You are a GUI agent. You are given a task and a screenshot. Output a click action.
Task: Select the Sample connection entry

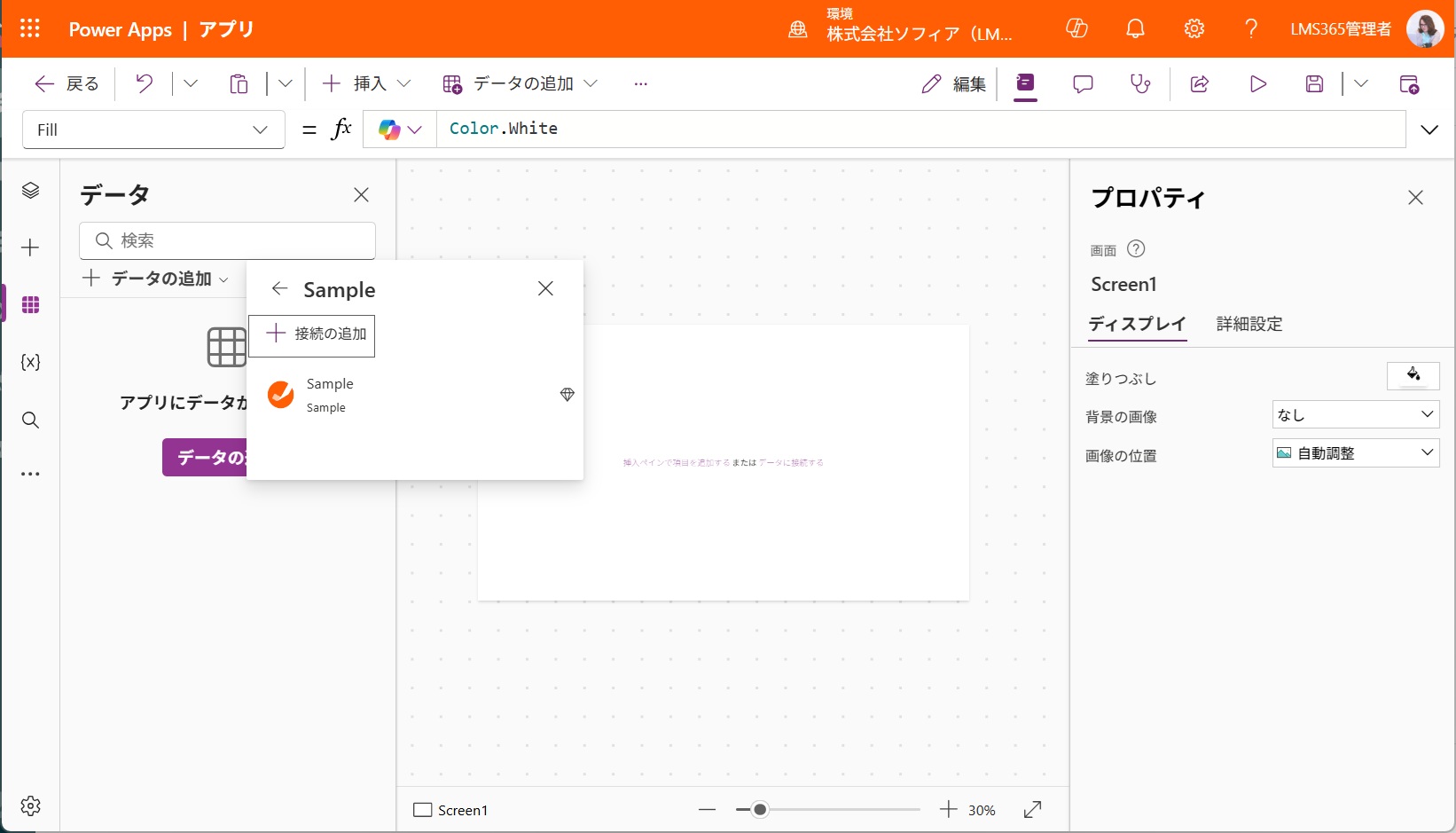click(x=415, y=395)
